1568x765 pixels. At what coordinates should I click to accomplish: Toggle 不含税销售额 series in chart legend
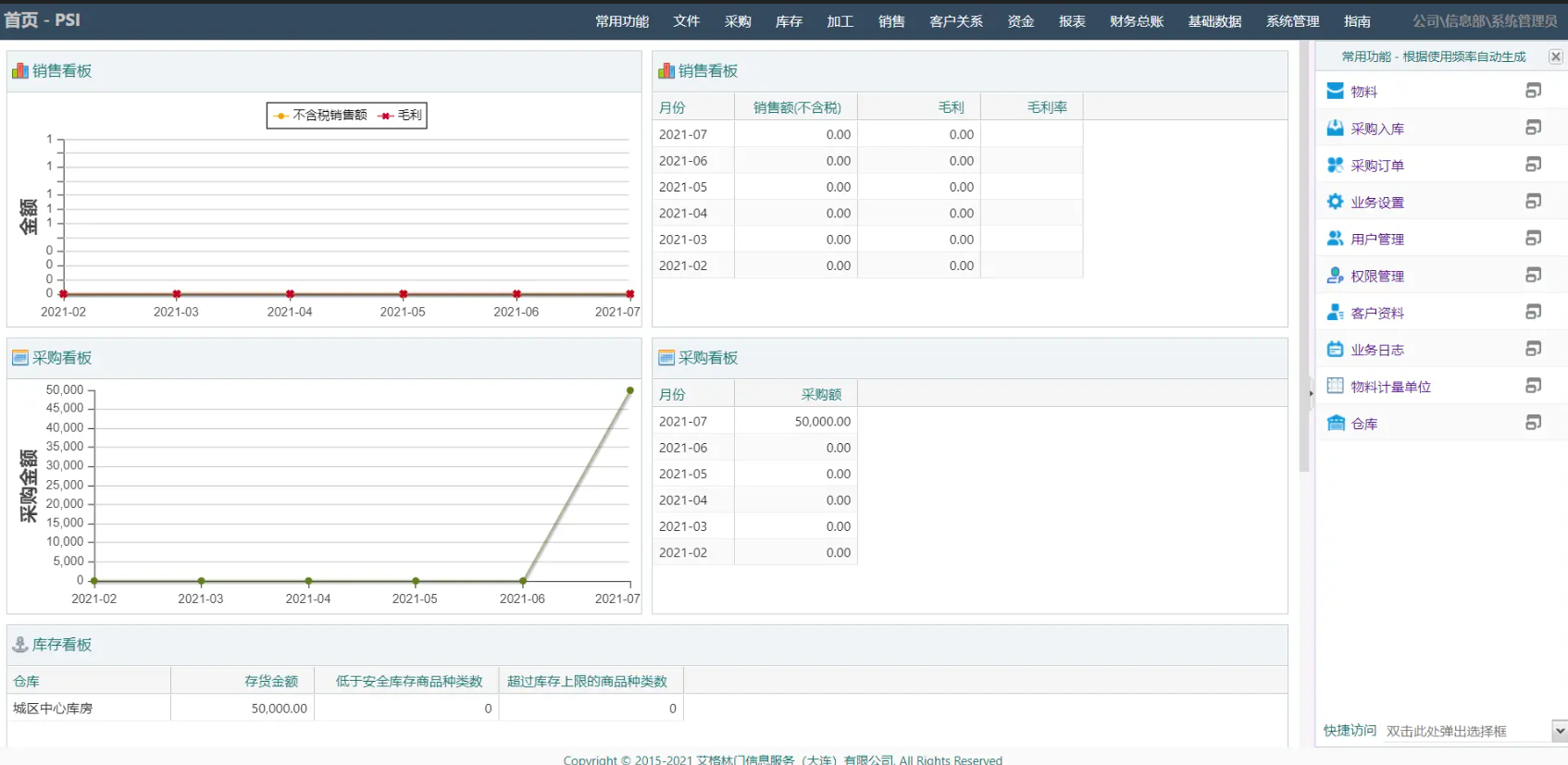pos(320,116)
